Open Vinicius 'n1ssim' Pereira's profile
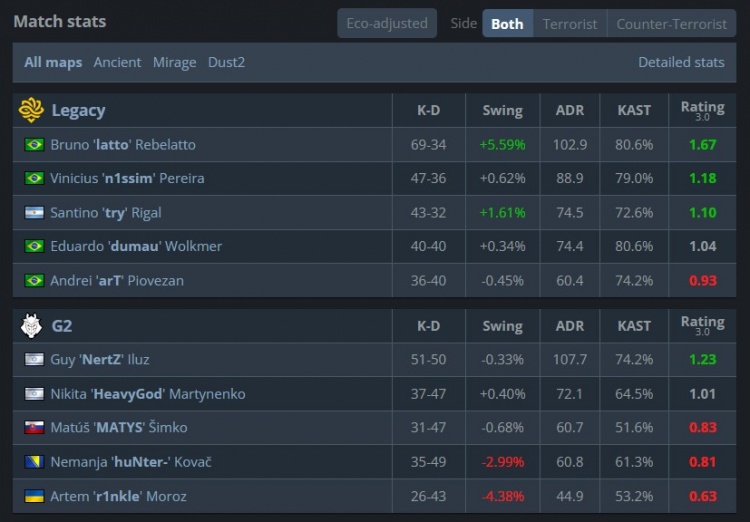The width and height of the screenshot is (750, 522). pos(127,178)
